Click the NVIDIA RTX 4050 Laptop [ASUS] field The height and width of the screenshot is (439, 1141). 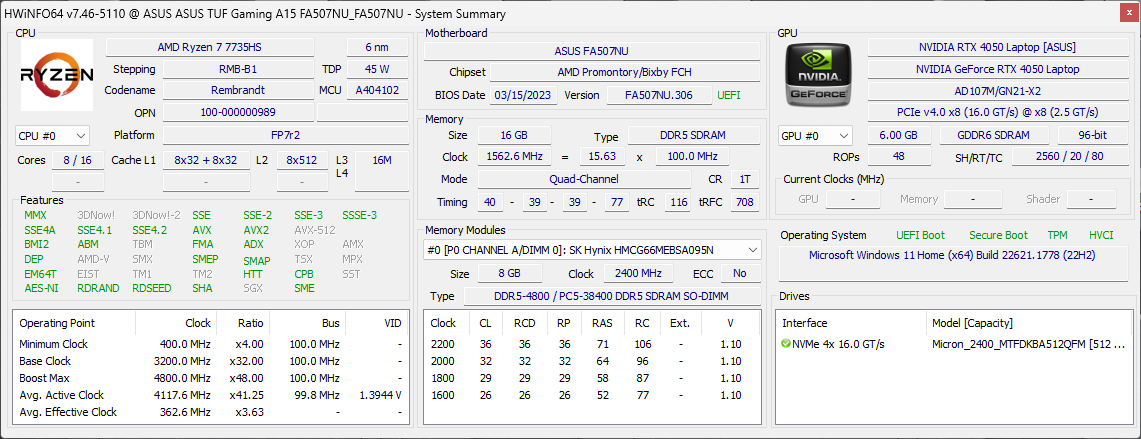(x=996, y=47)
